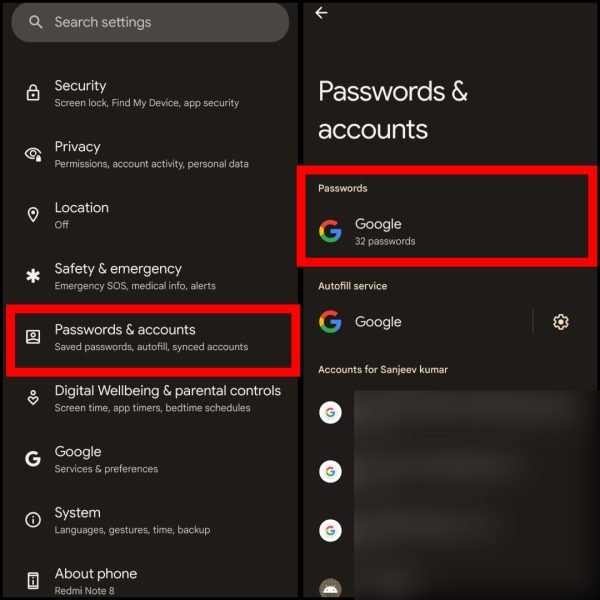This screenshot has height=600, width=600.
Task: Click the Safety & emergency asterisk icon
Action: [x=33, y=276]
